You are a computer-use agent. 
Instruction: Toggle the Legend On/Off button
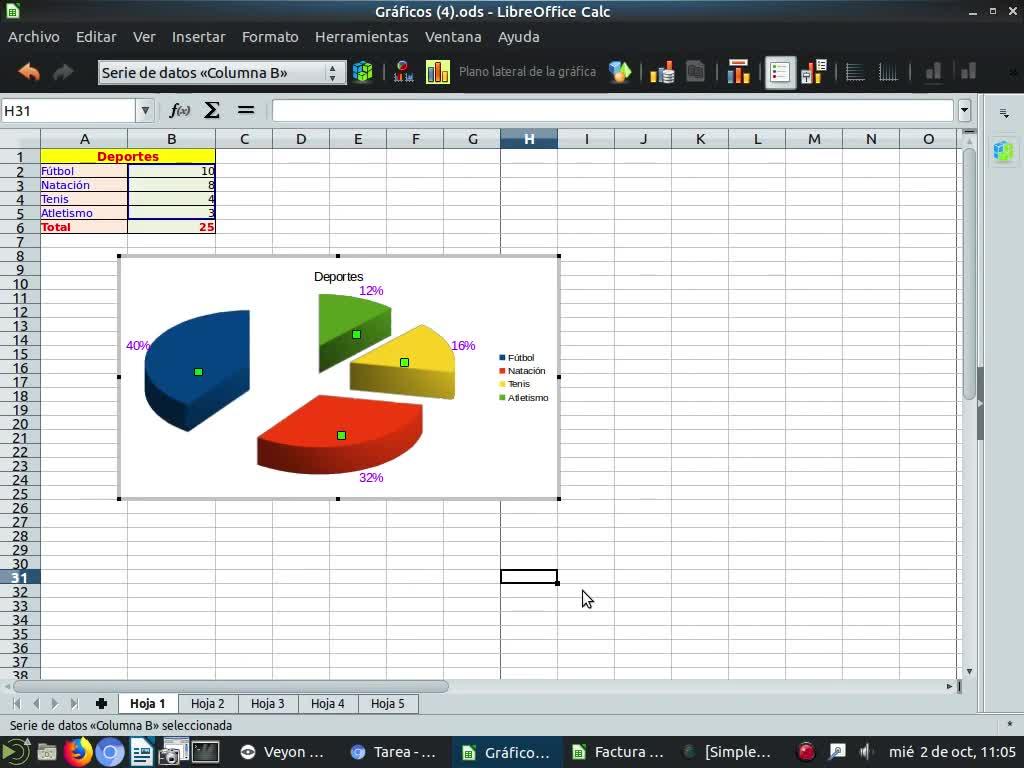click(780, 72)
